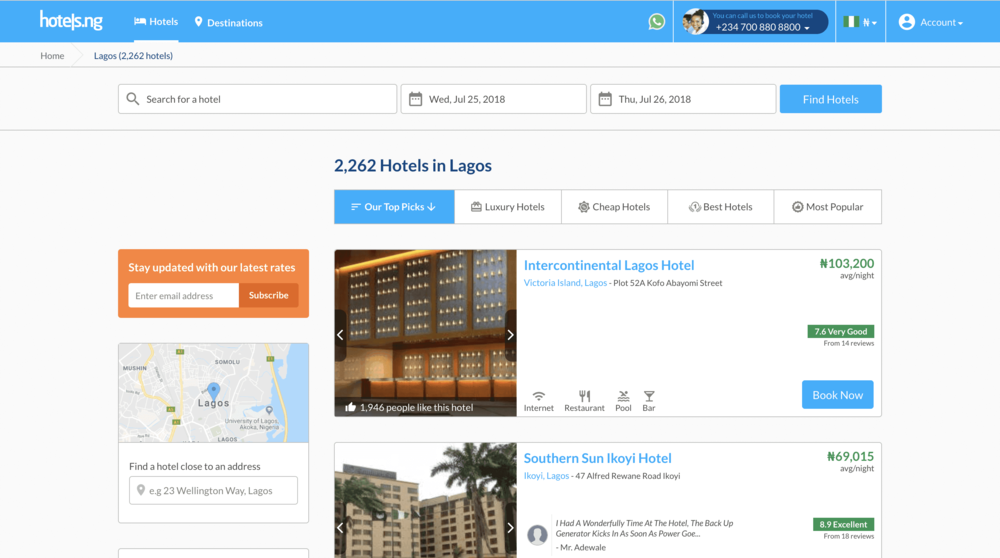The image size is (1000, 558).
Task: Open Southern Sun Ikoyi hotel photo
Action: click(425, 501)
